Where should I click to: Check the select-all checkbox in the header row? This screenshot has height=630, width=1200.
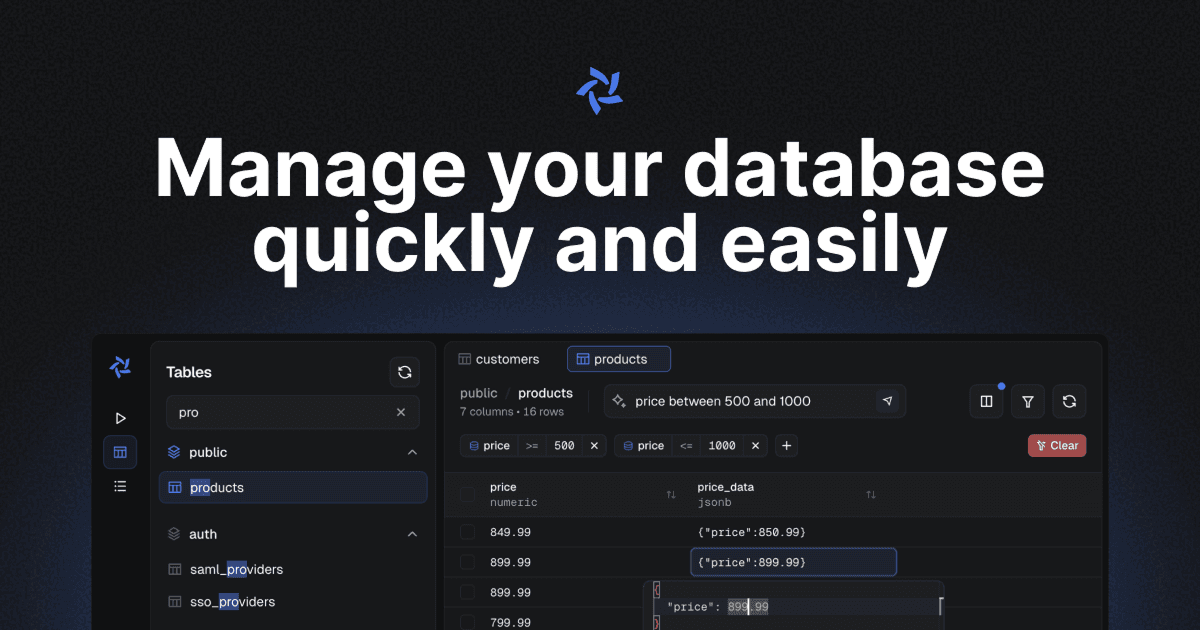coord(466,493)
